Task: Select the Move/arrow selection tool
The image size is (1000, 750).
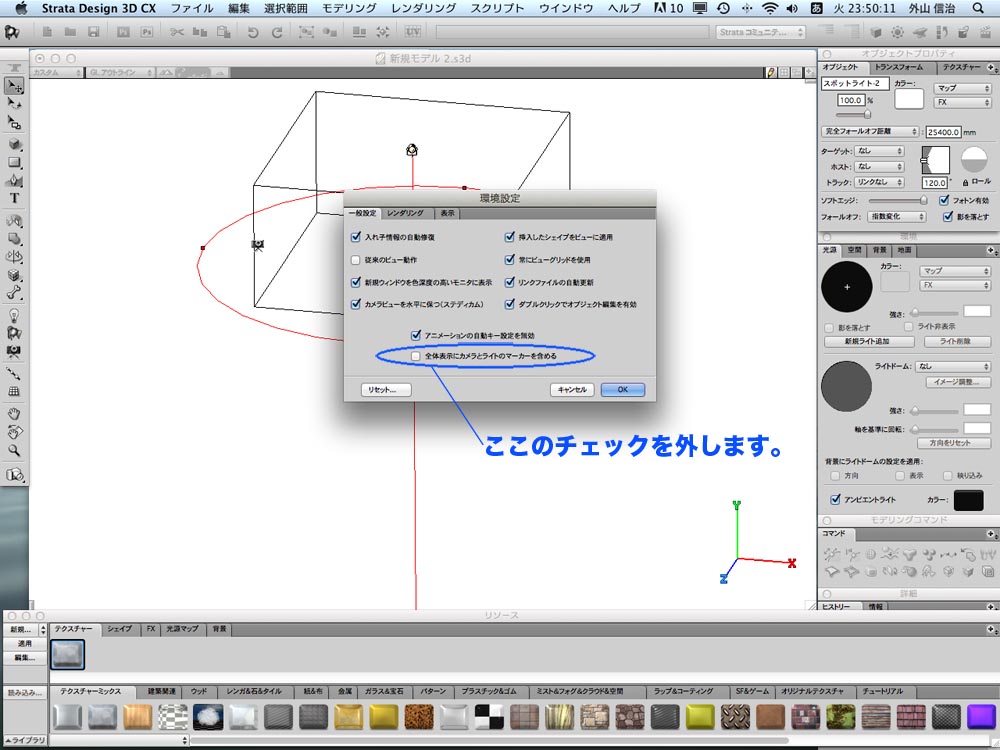Action: (x=14, y=85)
